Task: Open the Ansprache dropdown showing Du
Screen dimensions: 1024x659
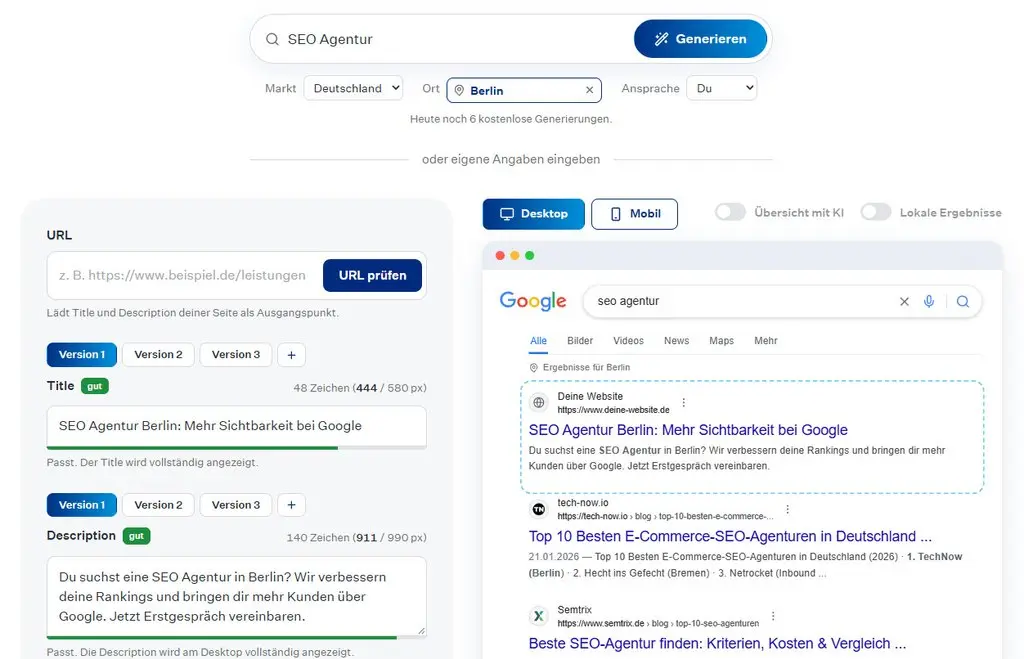Action: (x=722, y=88)
